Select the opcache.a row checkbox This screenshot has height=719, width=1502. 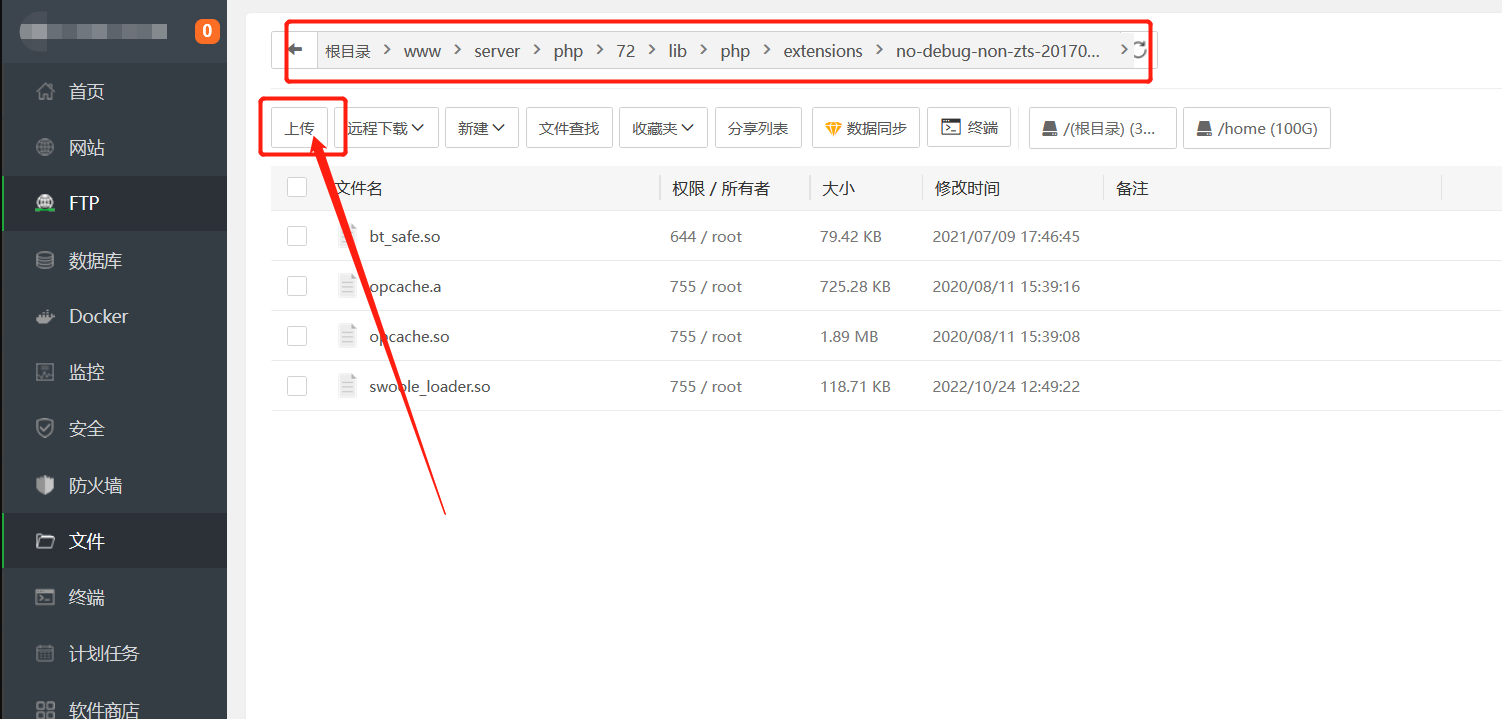coord(297,286)
